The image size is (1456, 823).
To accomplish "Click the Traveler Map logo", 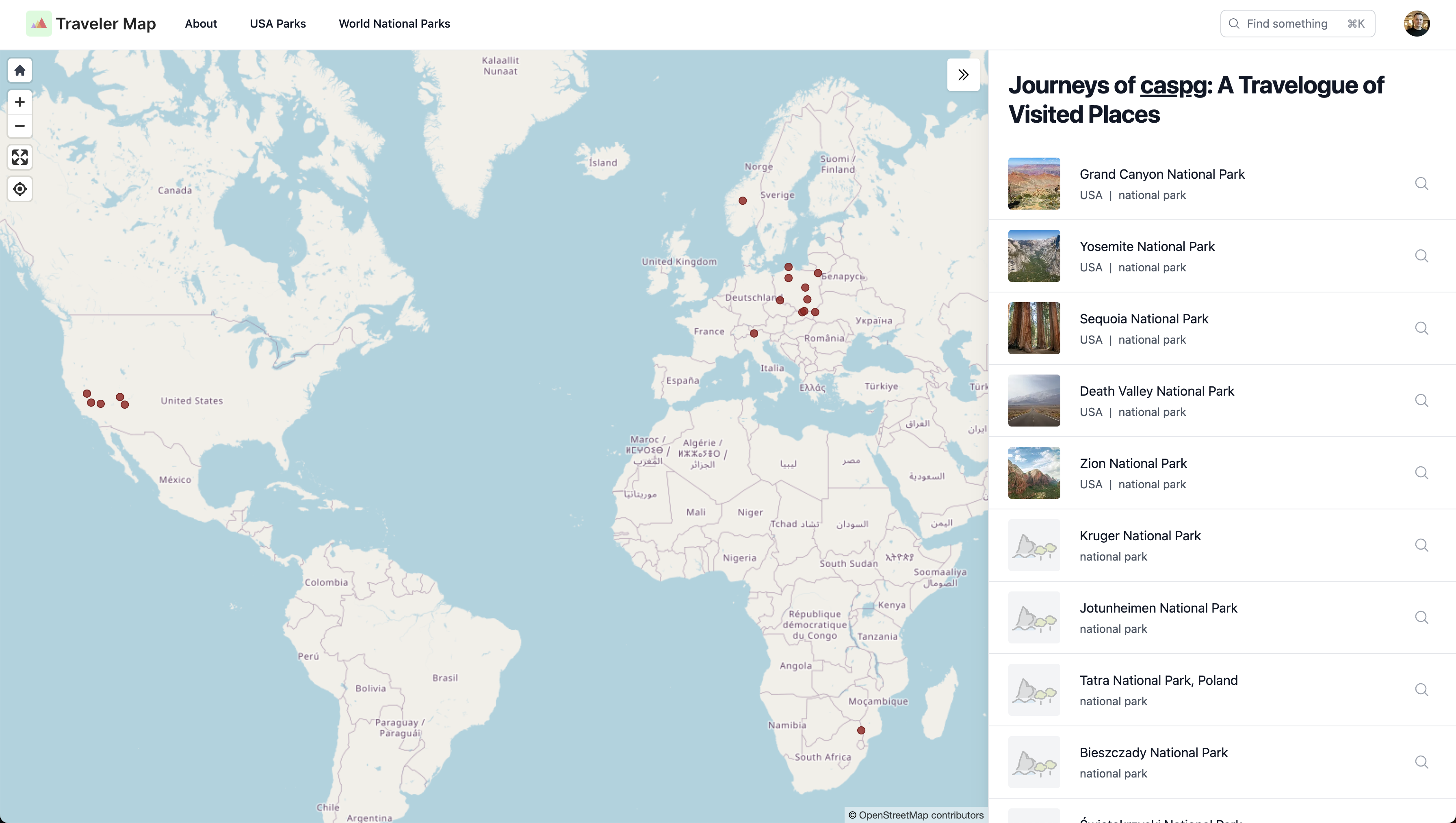I will pos(91,24).
